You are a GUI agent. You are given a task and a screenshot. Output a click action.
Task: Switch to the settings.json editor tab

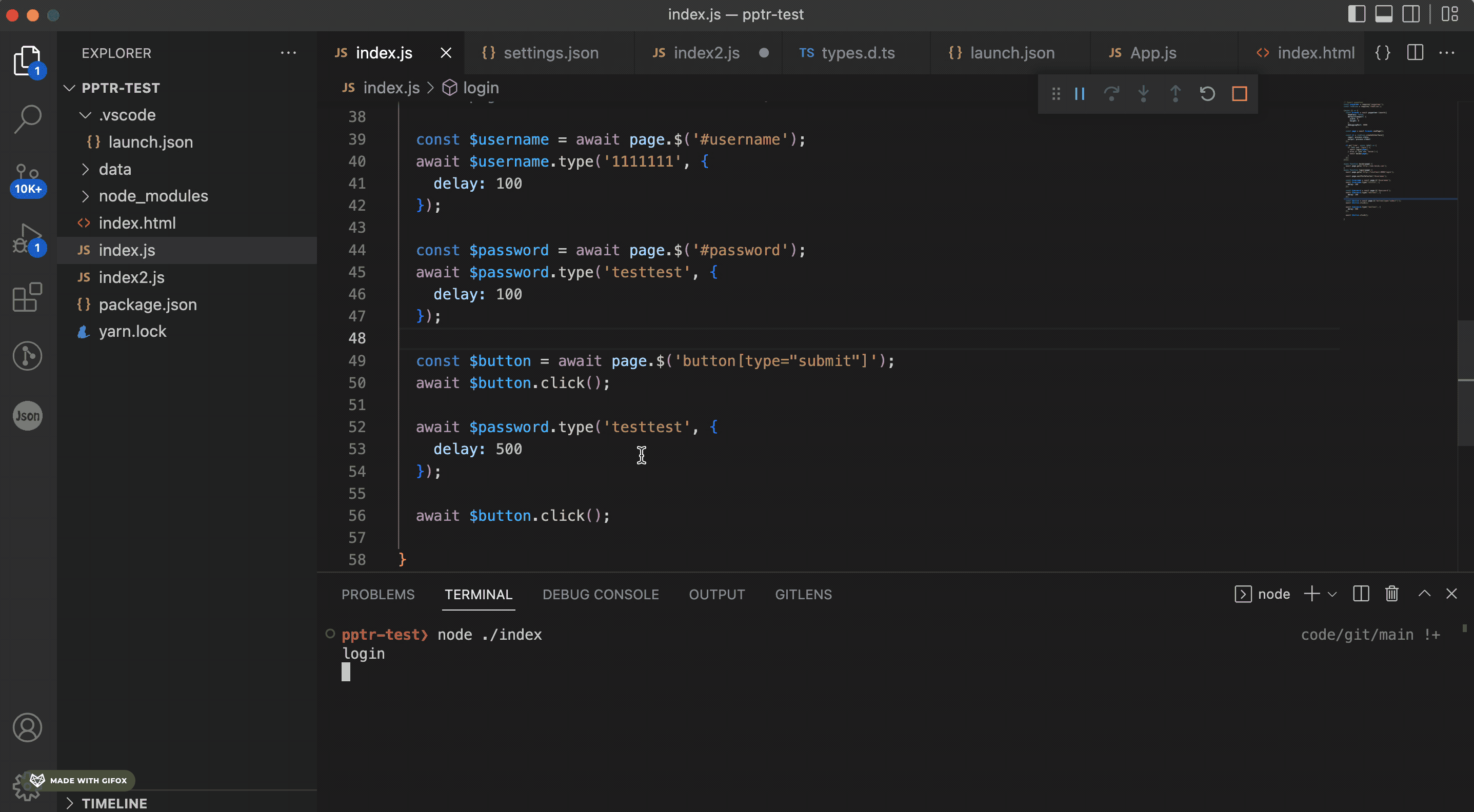[550, 53]
